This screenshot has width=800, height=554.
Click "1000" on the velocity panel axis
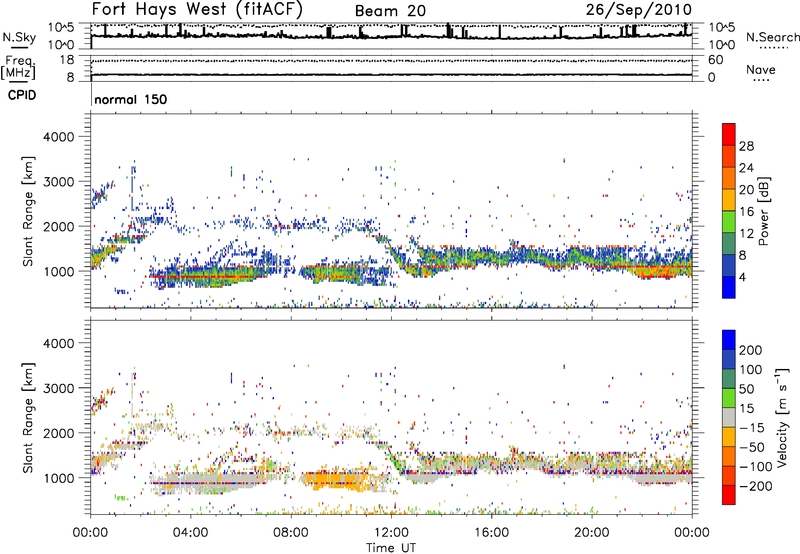(59, 478)
